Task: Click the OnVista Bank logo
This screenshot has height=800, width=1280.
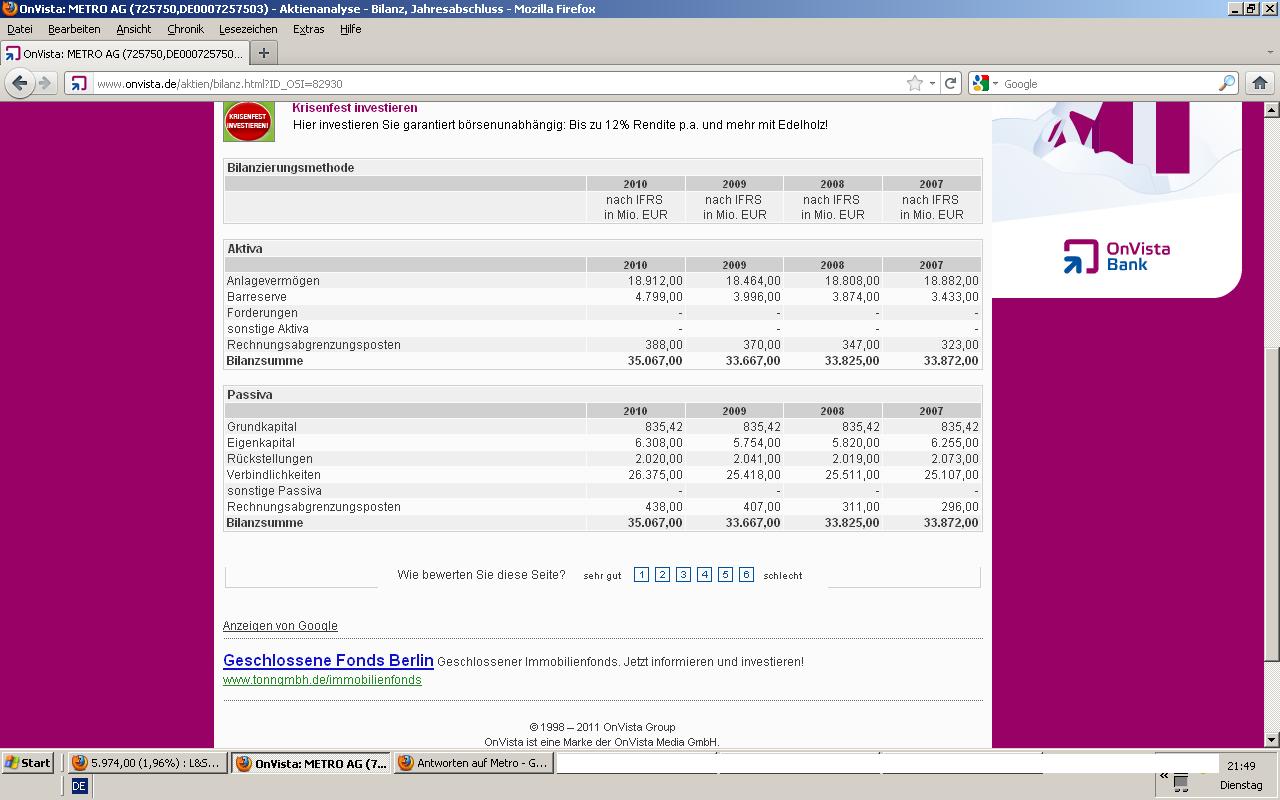Action: point(1116,256)
